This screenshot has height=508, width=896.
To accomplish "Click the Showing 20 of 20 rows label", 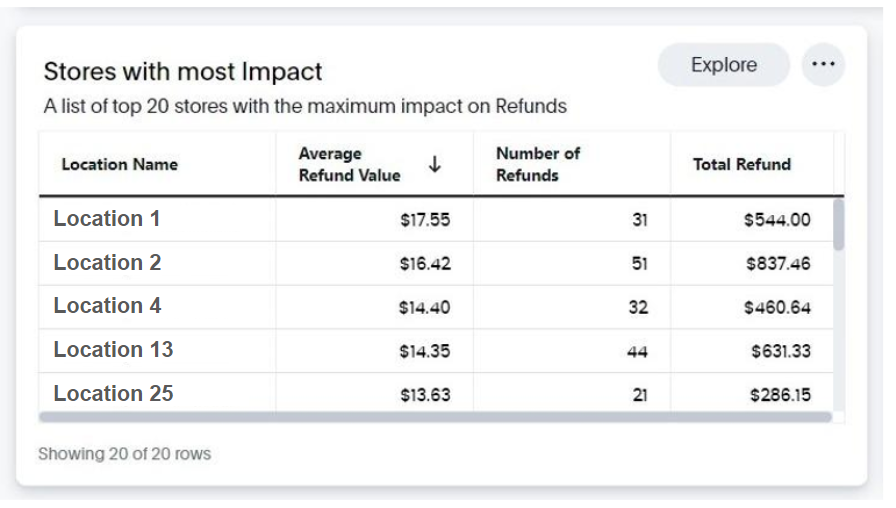I will pyautogui.click(x=125, y=454).
